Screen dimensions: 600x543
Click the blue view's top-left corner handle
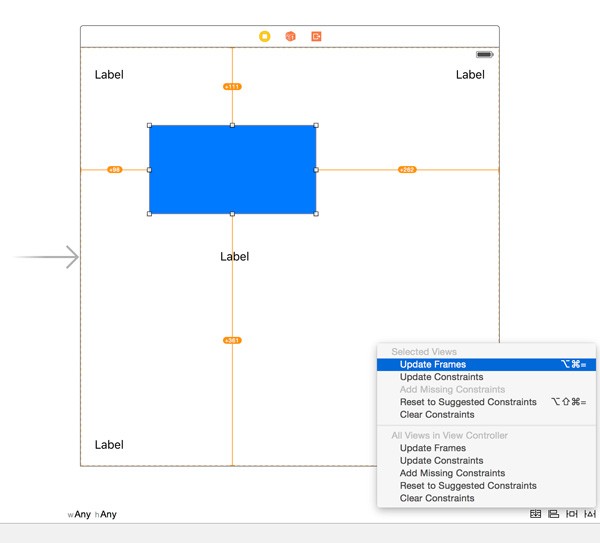point(149,125)
